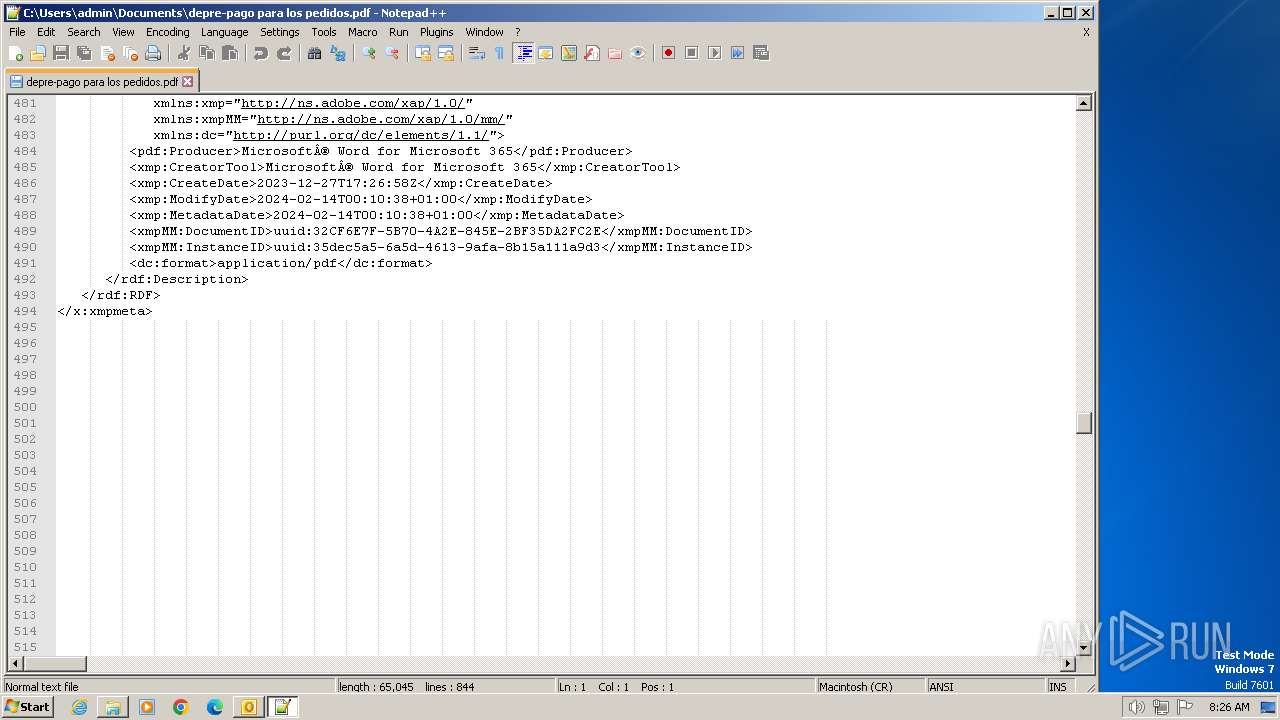
Task: Open the Plugins menu
Action: (x=437, y=32)
